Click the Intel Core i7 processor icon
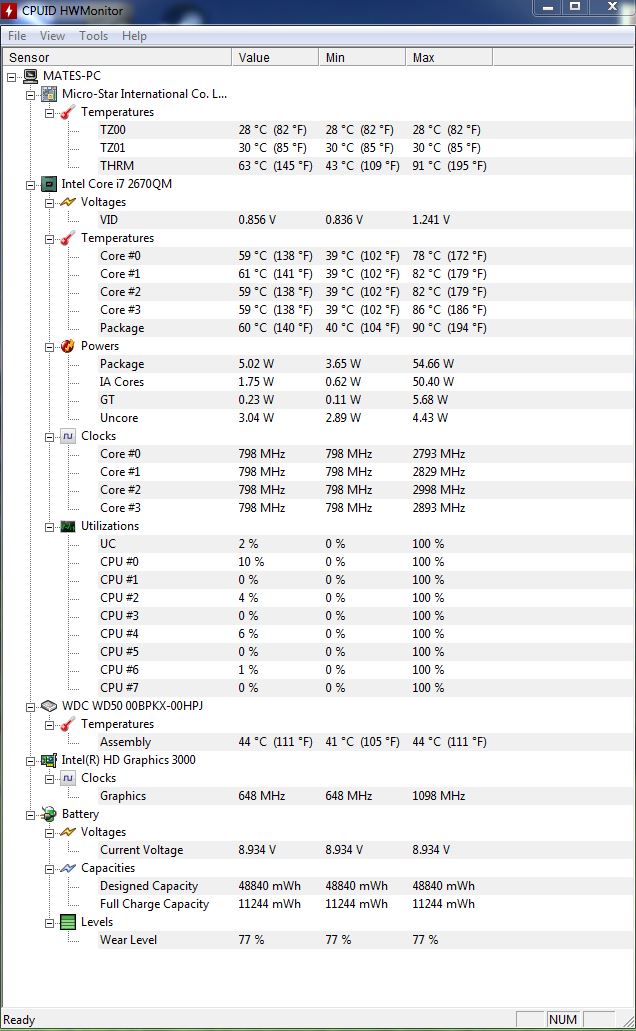The height and width of the screenshot is (1031, 636). click(x=48, y=184)
